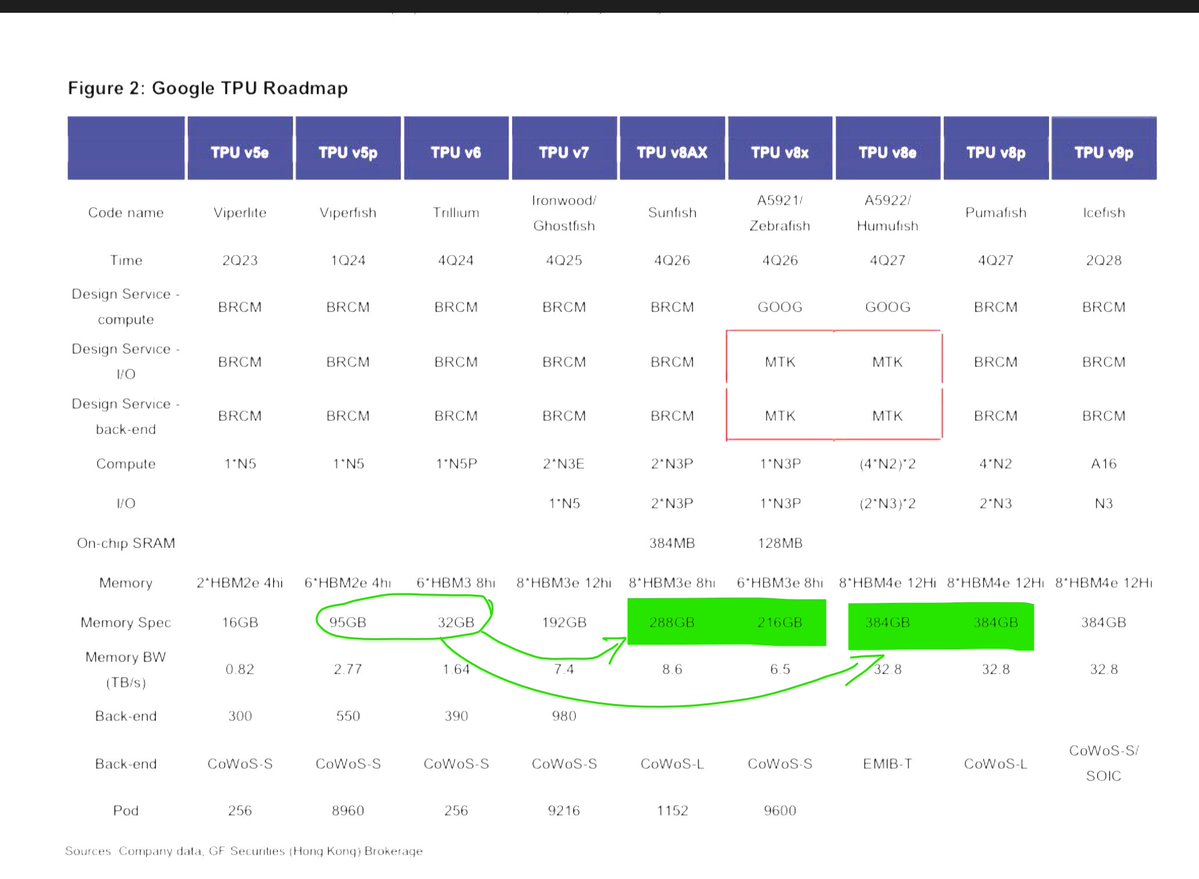Click the "Code name" row label
The height and width of the screenshot is (879, 1199).
[x=125, y=212]
